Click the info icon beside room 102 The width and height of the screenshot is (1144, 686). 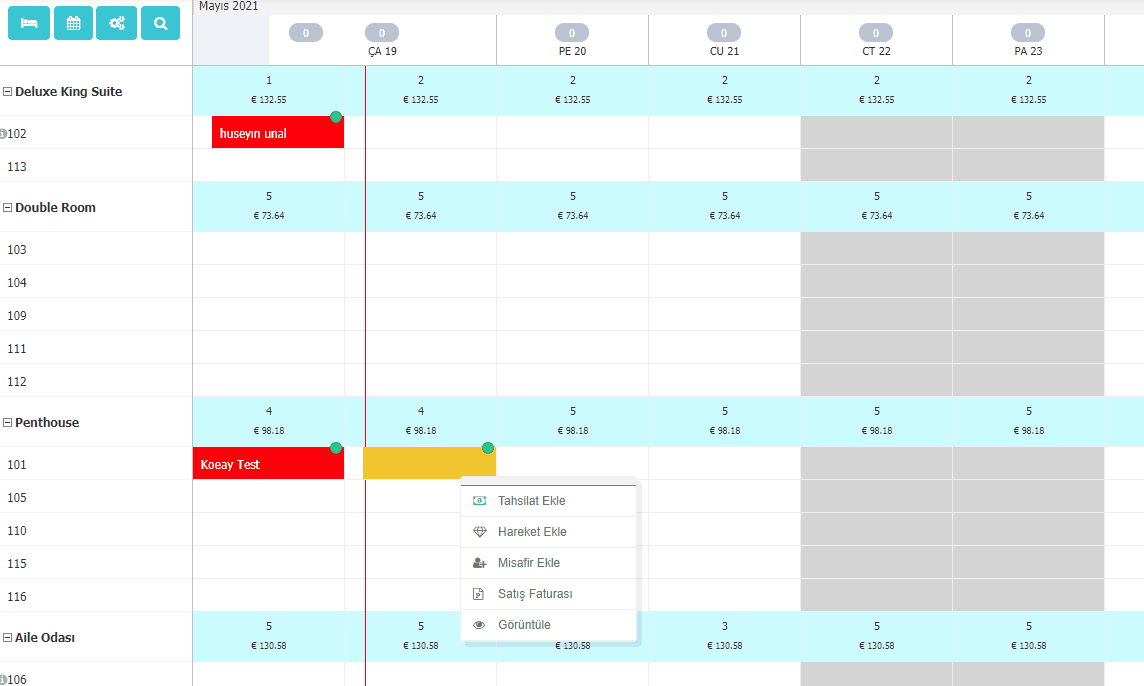[x=3, y=134]
